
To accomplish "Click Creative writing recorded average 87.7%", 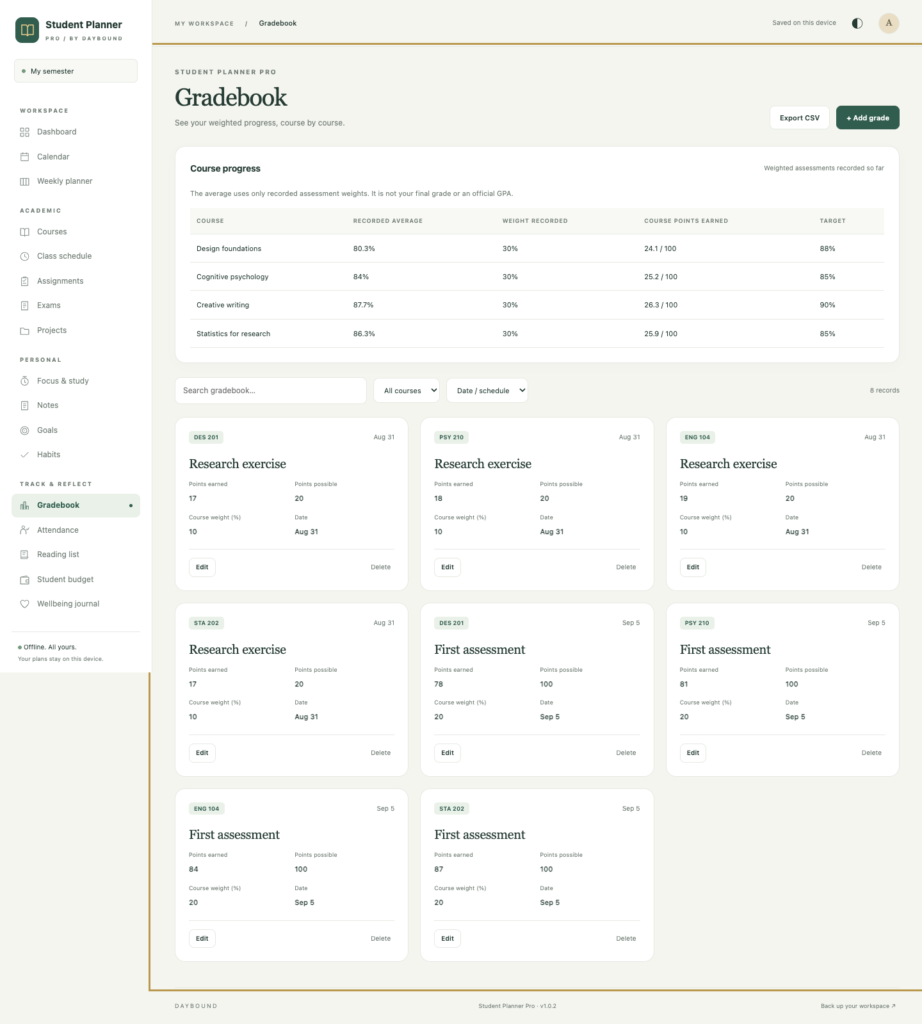I will point(364,305).
